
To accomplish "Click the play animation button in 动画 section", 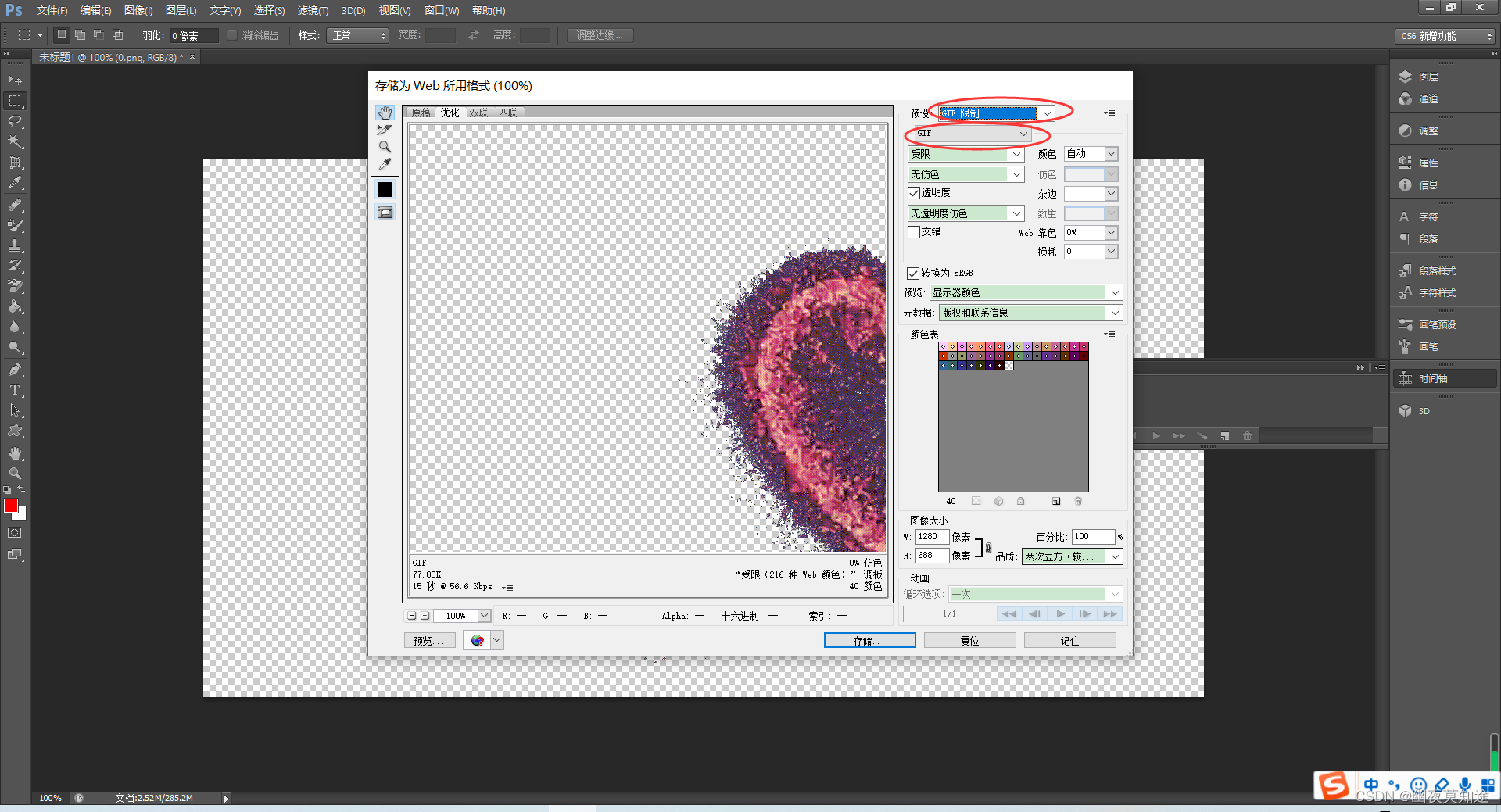I will pos(1060,614).
